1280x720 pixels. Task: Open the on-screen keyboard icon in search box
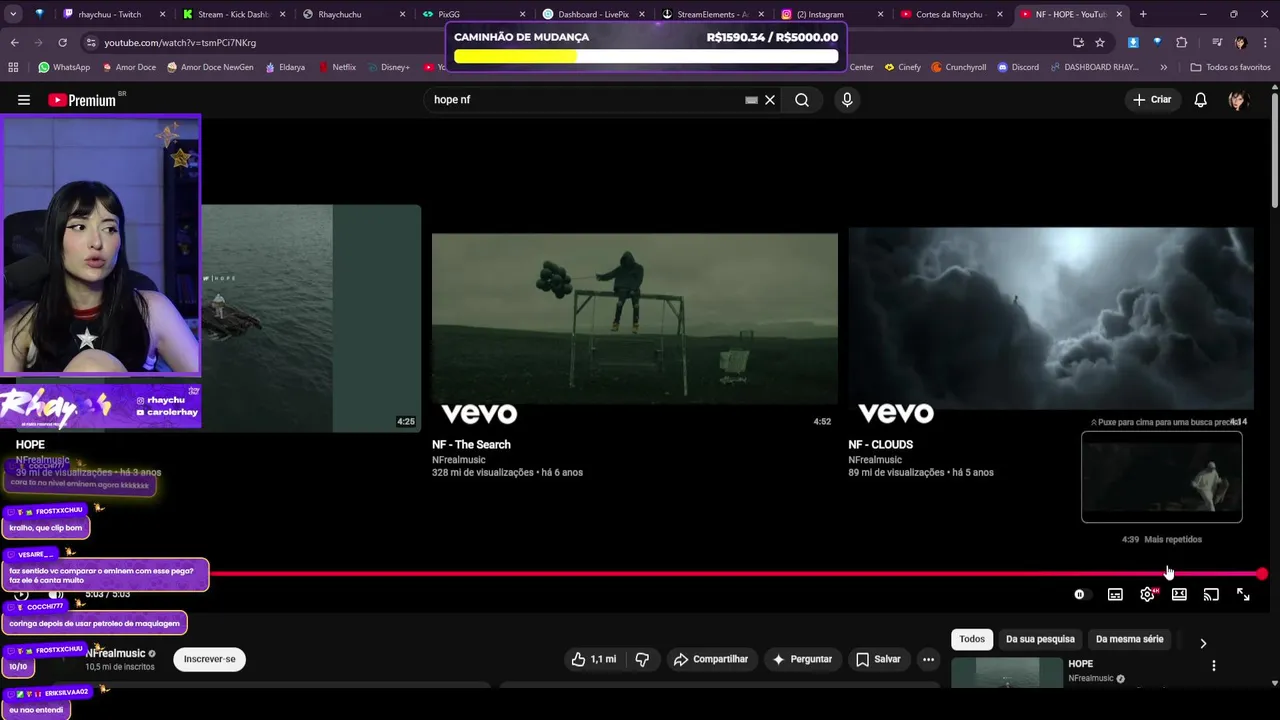[x=751, y=100]
